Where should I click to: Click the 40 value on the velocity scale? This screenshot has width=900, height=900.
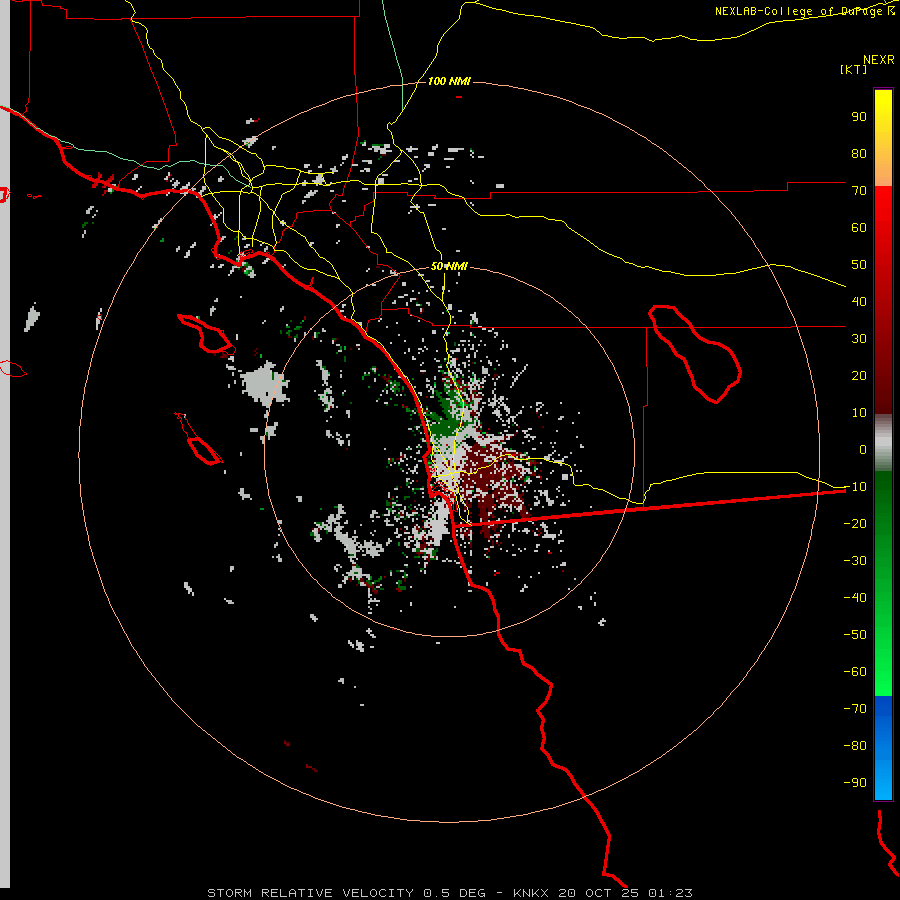(859, 302)
